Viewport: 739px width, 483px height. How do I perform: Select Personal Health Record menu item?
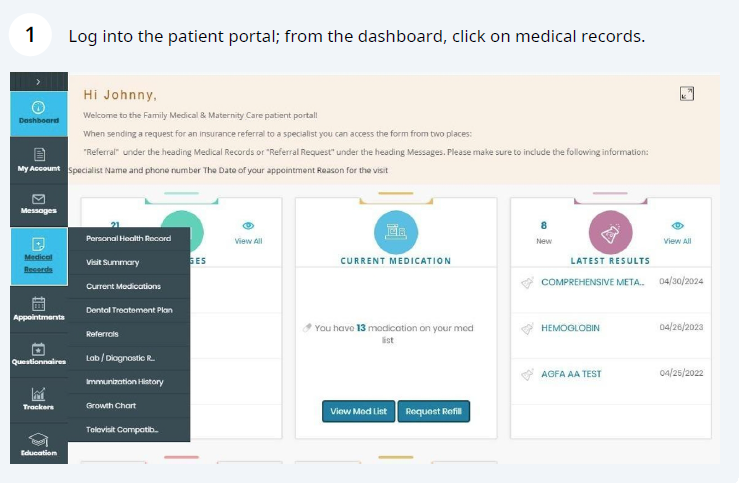[129, 238]
